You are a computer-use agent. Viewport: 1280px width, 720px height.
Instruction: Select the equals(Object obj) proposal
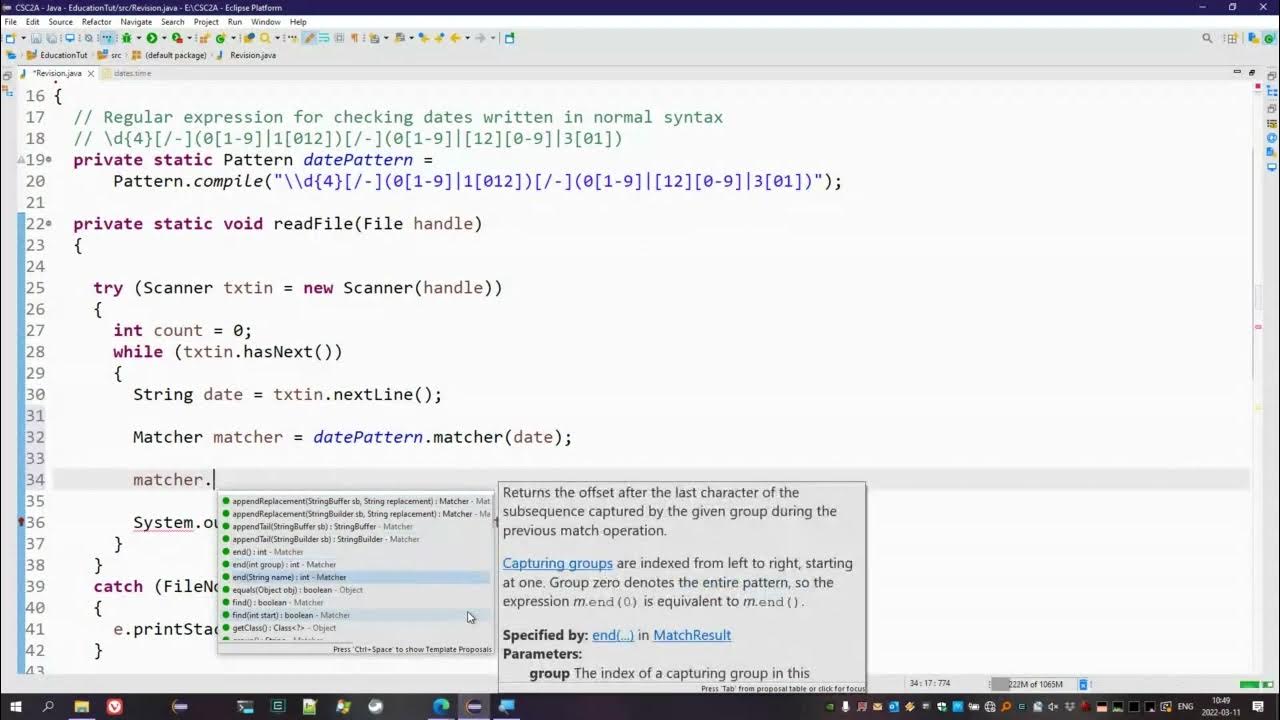point(355,590)
